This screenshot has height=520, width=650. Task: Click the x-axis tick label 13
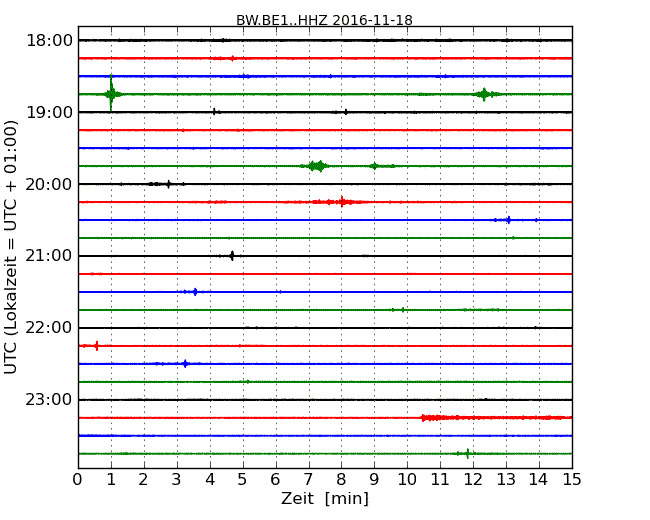coord(506,480)
